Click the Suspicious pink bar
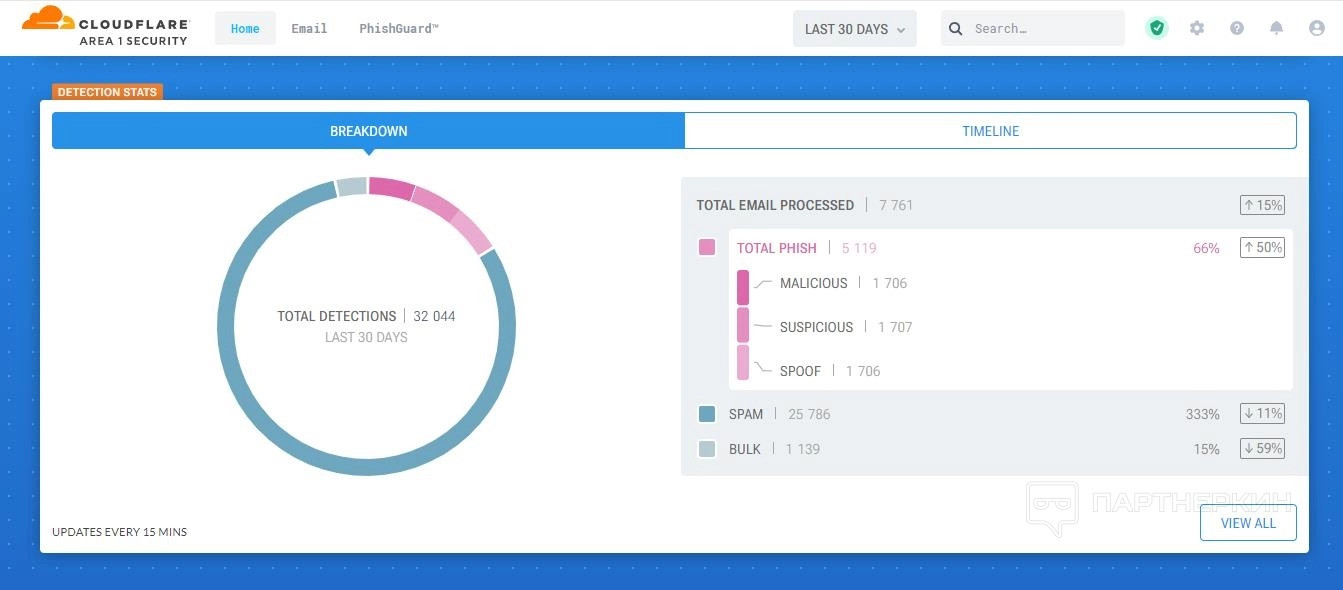The height and width of the screenshot is (590, 1343). [x=743, y=326]
